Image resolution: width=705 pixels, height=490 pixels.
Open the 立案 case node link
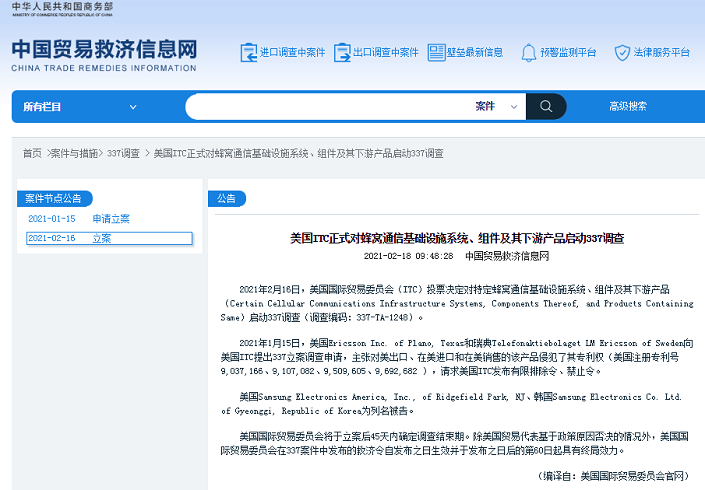[x=102, y=238]
